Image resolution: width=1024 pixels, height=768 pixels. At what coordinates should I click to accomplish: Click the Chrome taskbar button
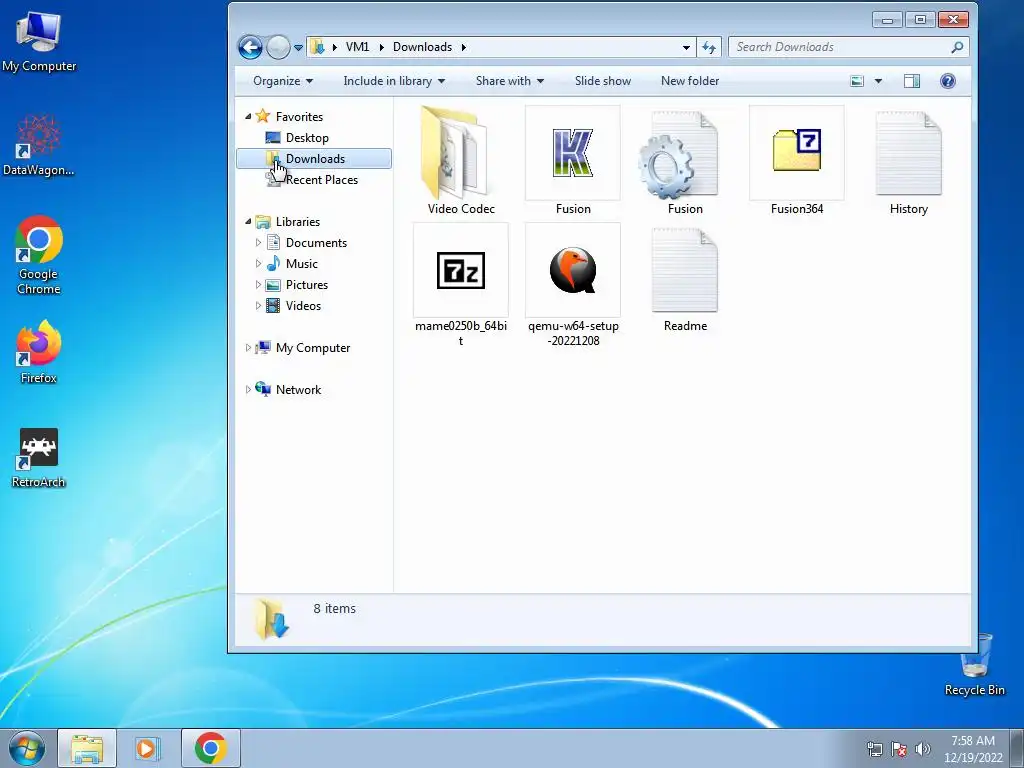[x=210, y=748]
